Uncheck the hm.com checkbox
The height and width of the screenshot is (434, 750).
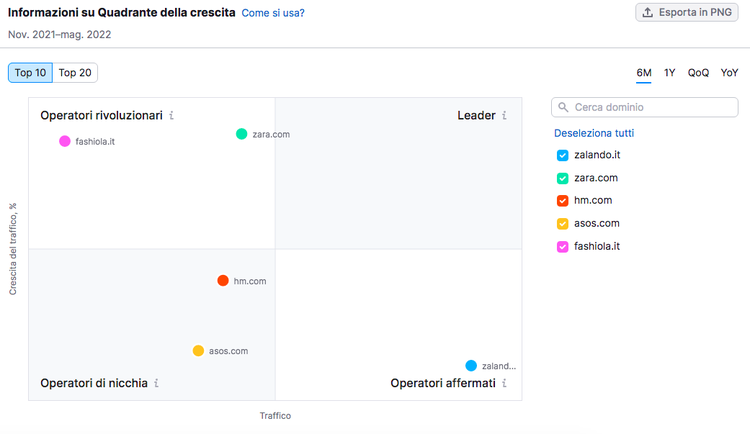[562, 200]
